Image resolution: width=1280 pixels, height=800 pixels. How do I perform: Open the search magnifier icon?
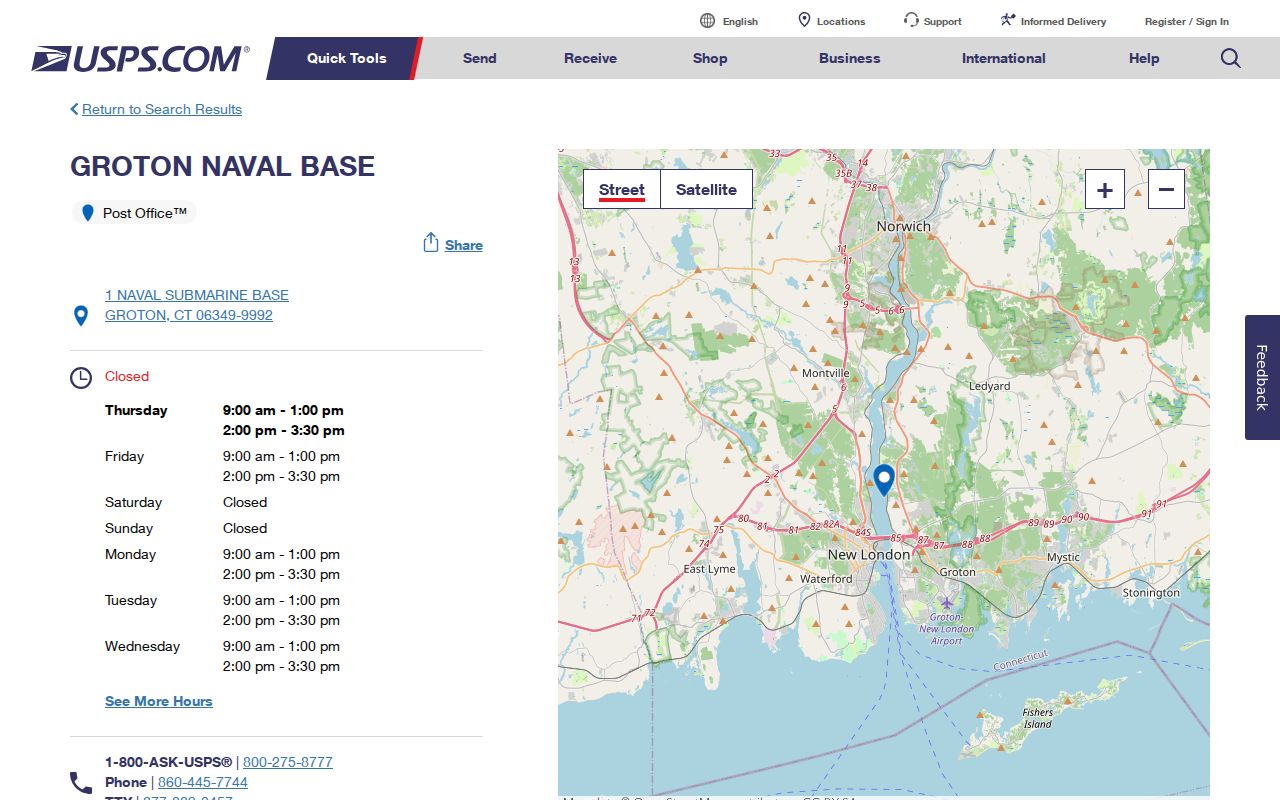point(1230,58)
